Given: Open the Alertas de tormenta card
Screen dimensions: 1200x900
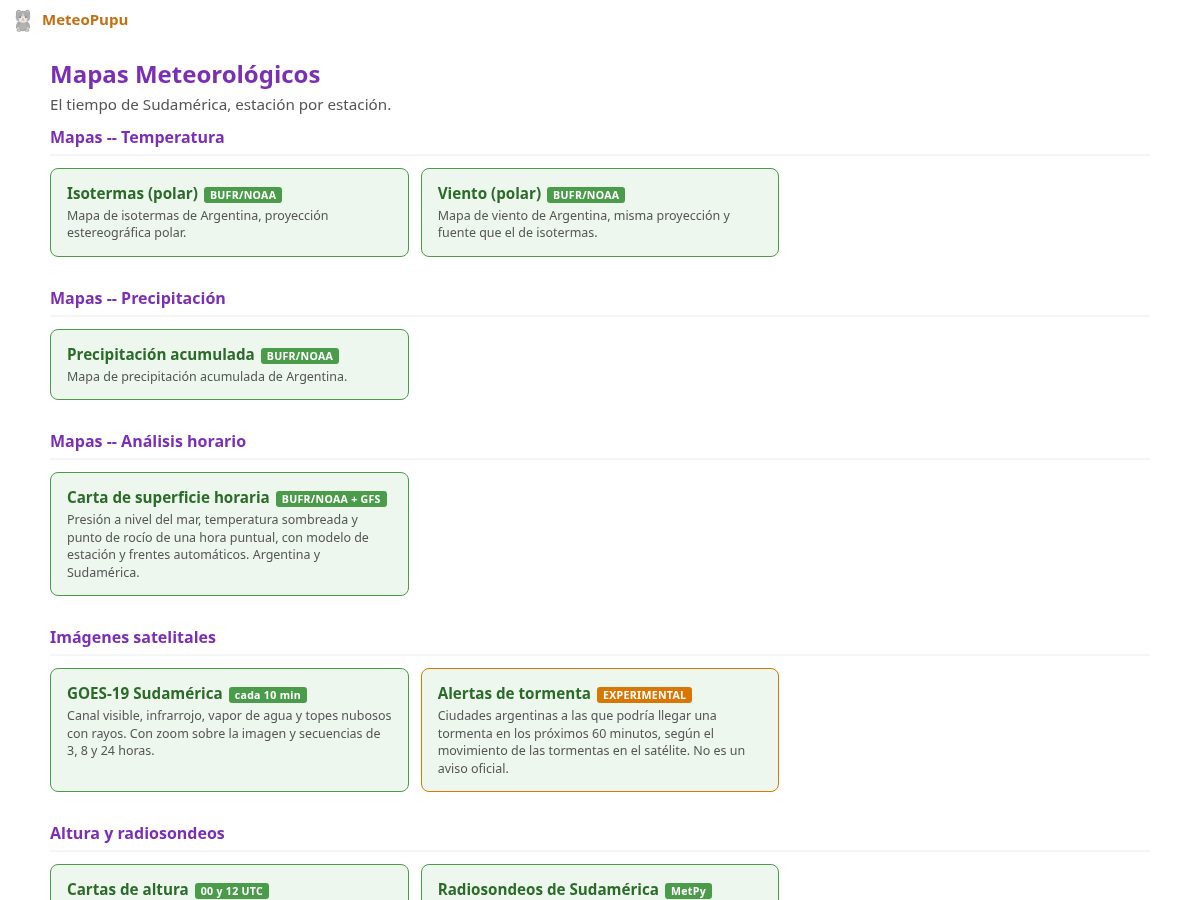Looking at the screenshot, I should [x=600, y=730].
